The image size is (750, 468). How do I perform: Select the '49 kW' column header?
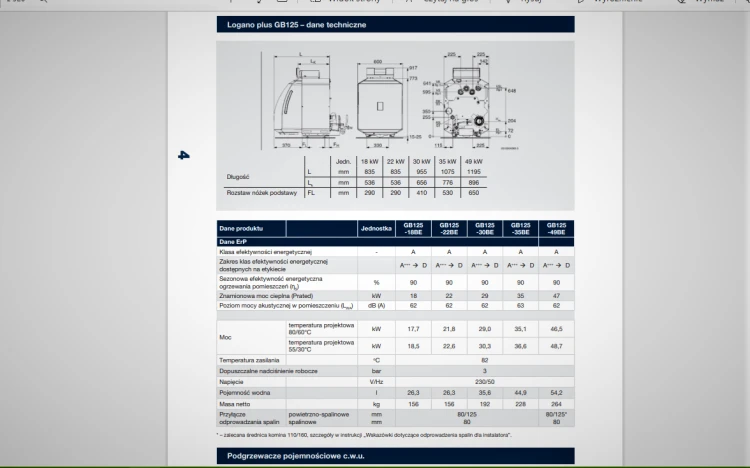(474, 162)
